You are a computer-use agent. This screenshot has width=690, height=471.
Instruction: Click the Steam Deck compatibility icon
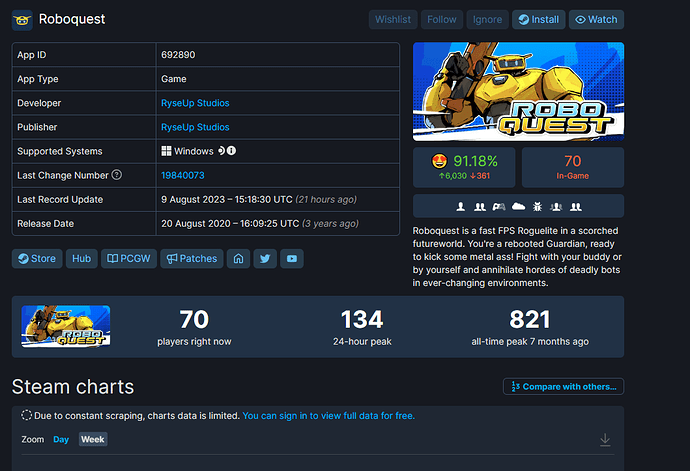point(221,151)
